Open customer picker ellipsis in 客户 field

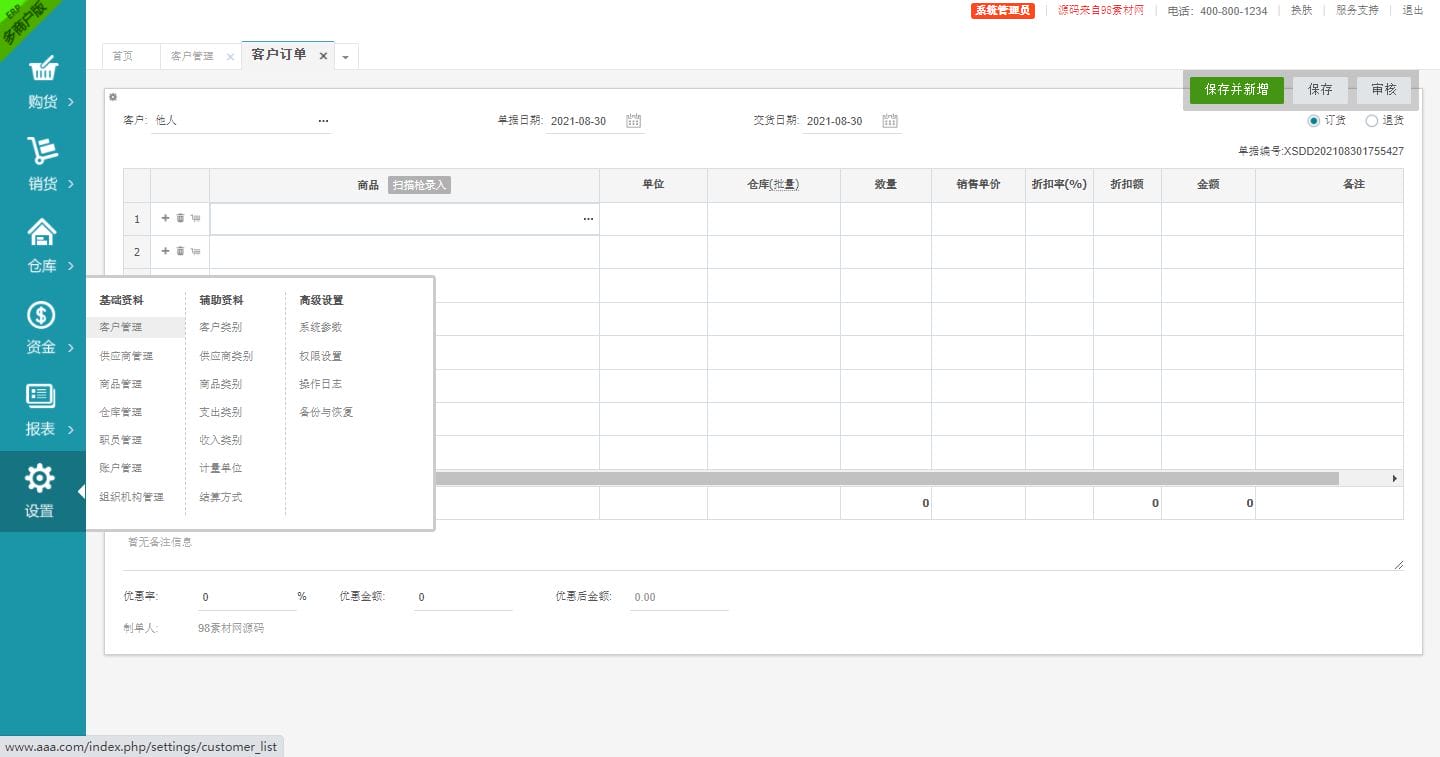click(323, 121)
